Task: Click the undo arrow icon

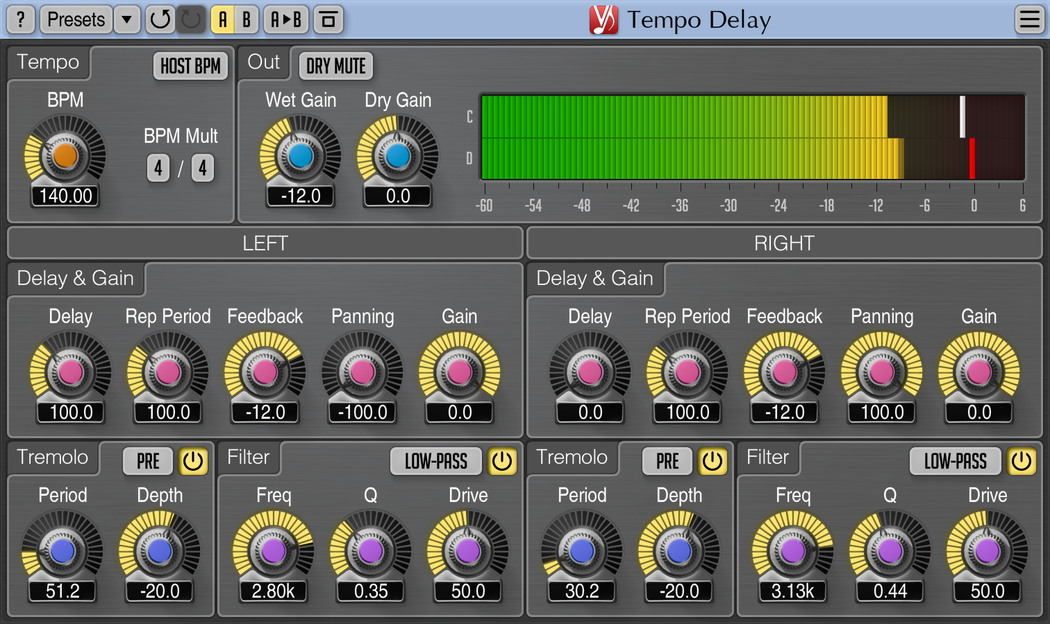Action: 160,19
